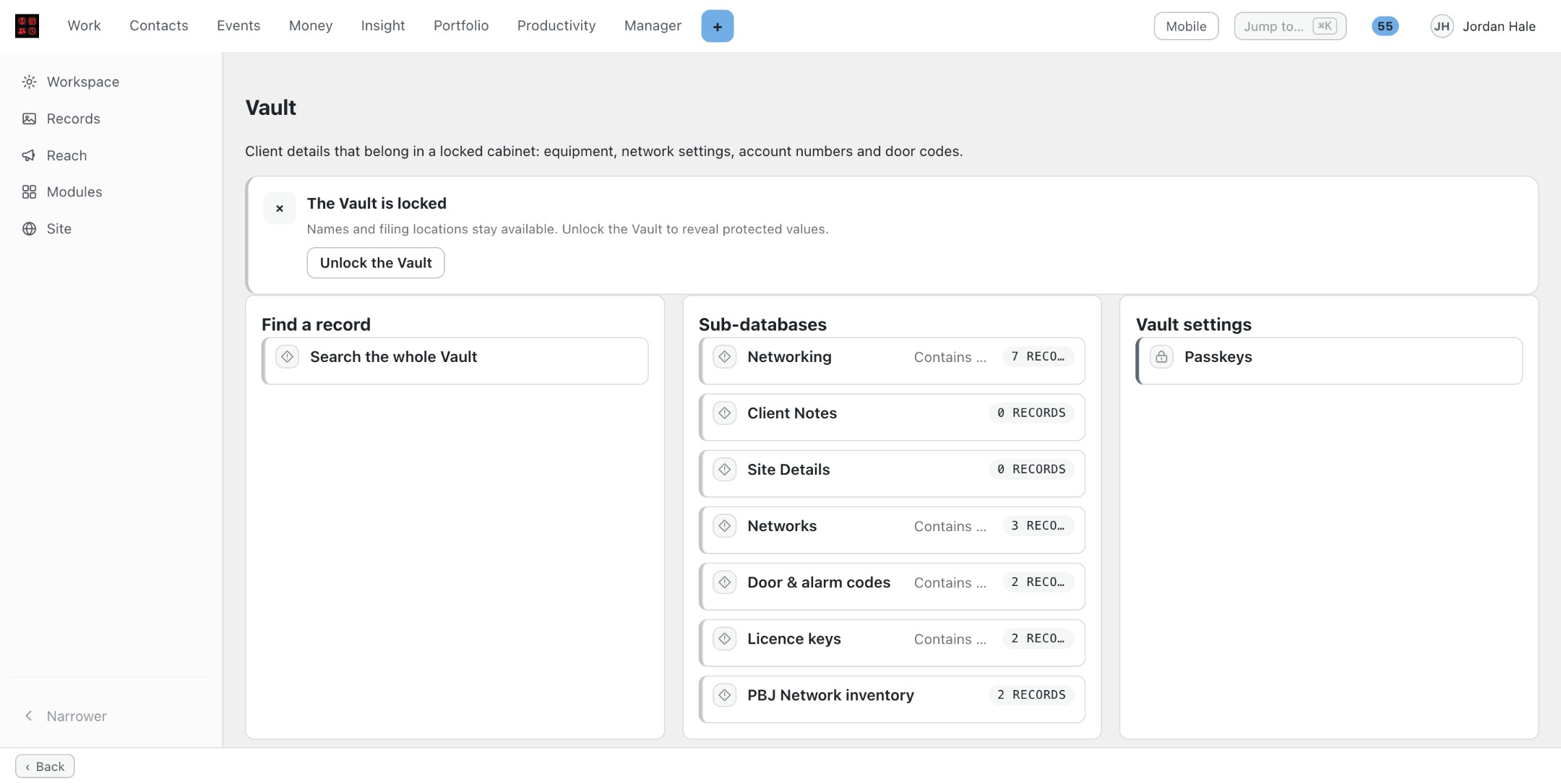
Task: Click the 55 notifications badge
Action: pyautogui.click(x=1385, y=26)
